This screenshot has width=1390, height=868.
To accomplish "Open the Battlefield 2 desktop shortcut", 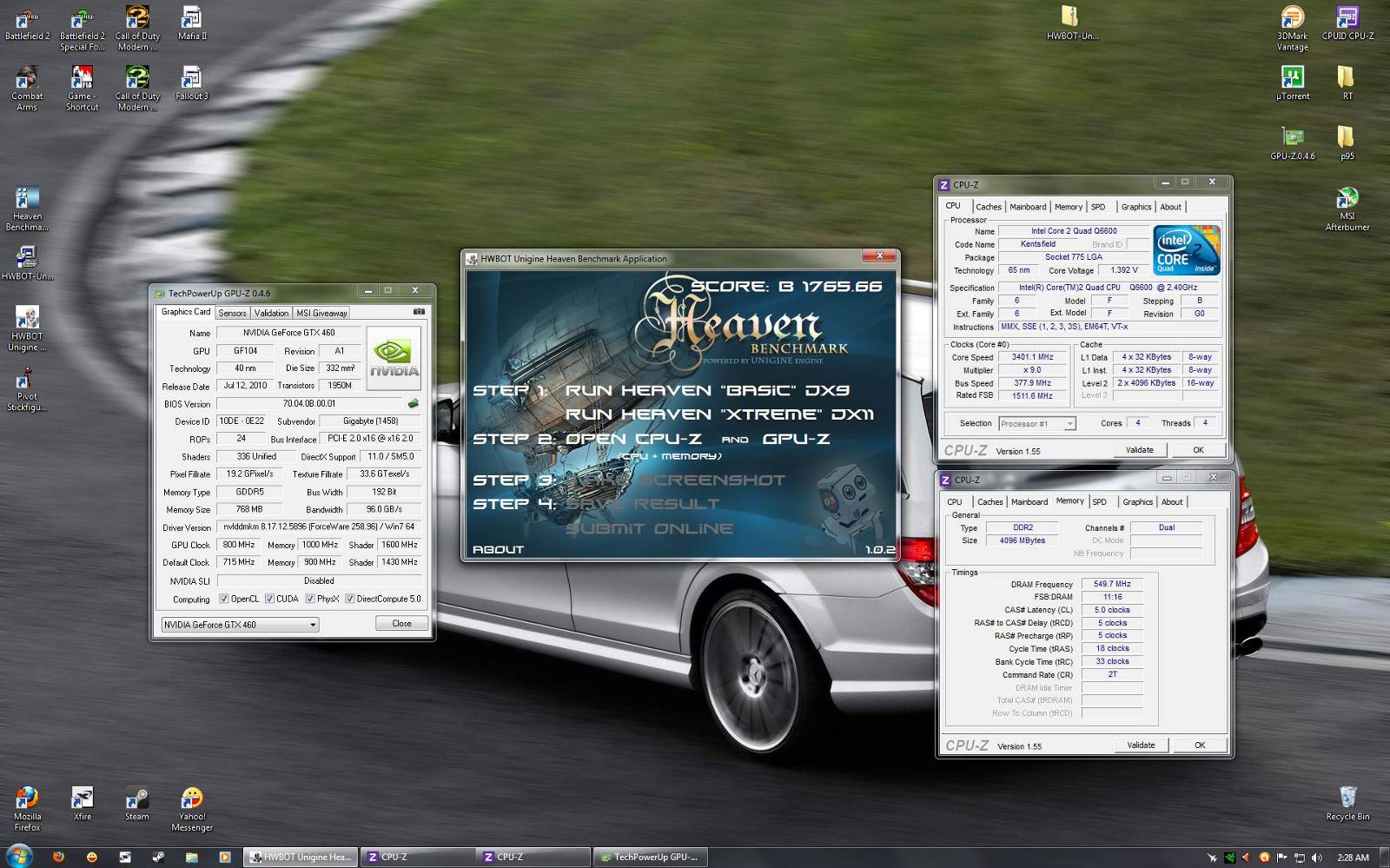I will [x=27, y=24].
